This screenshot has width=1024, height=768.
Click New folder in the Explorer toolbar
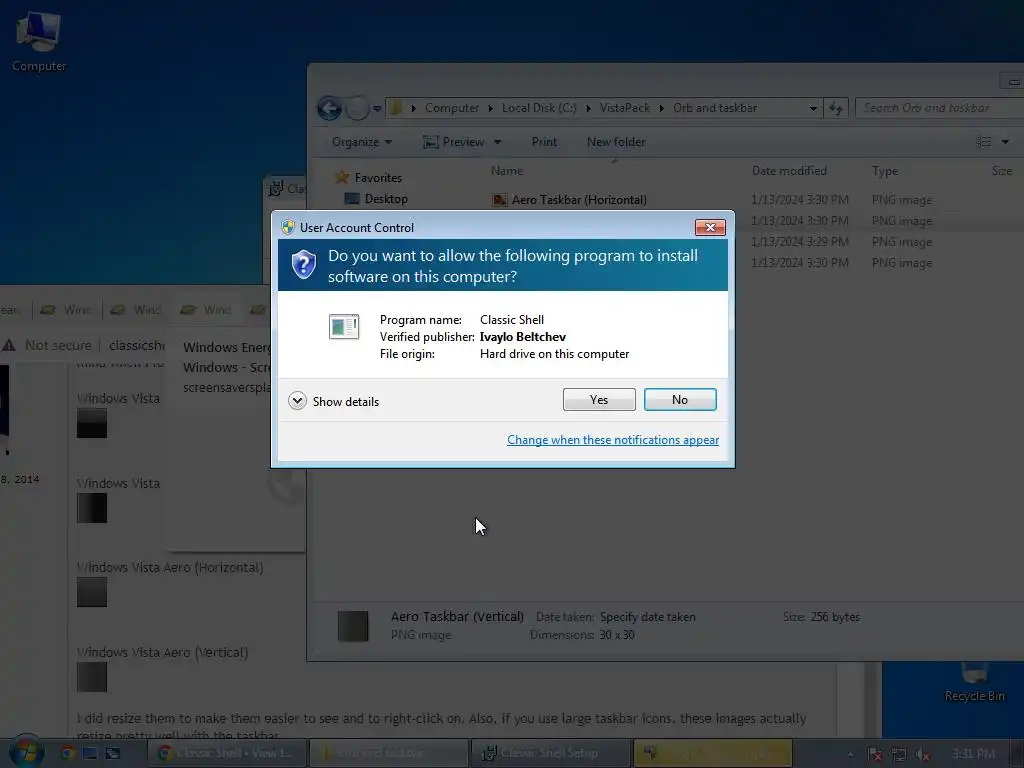pos(616,142)
